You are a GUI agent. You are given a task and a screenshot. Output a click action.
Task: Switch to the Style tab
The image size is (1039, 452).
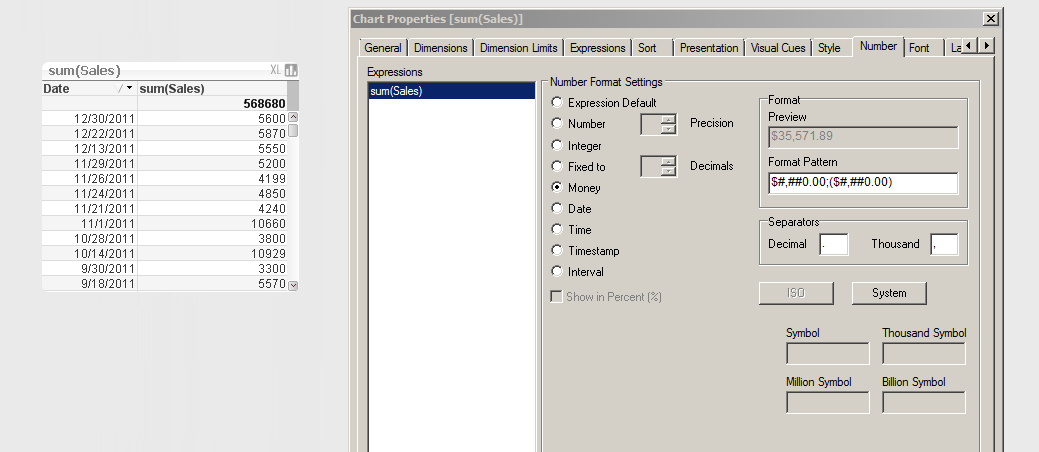831,48
